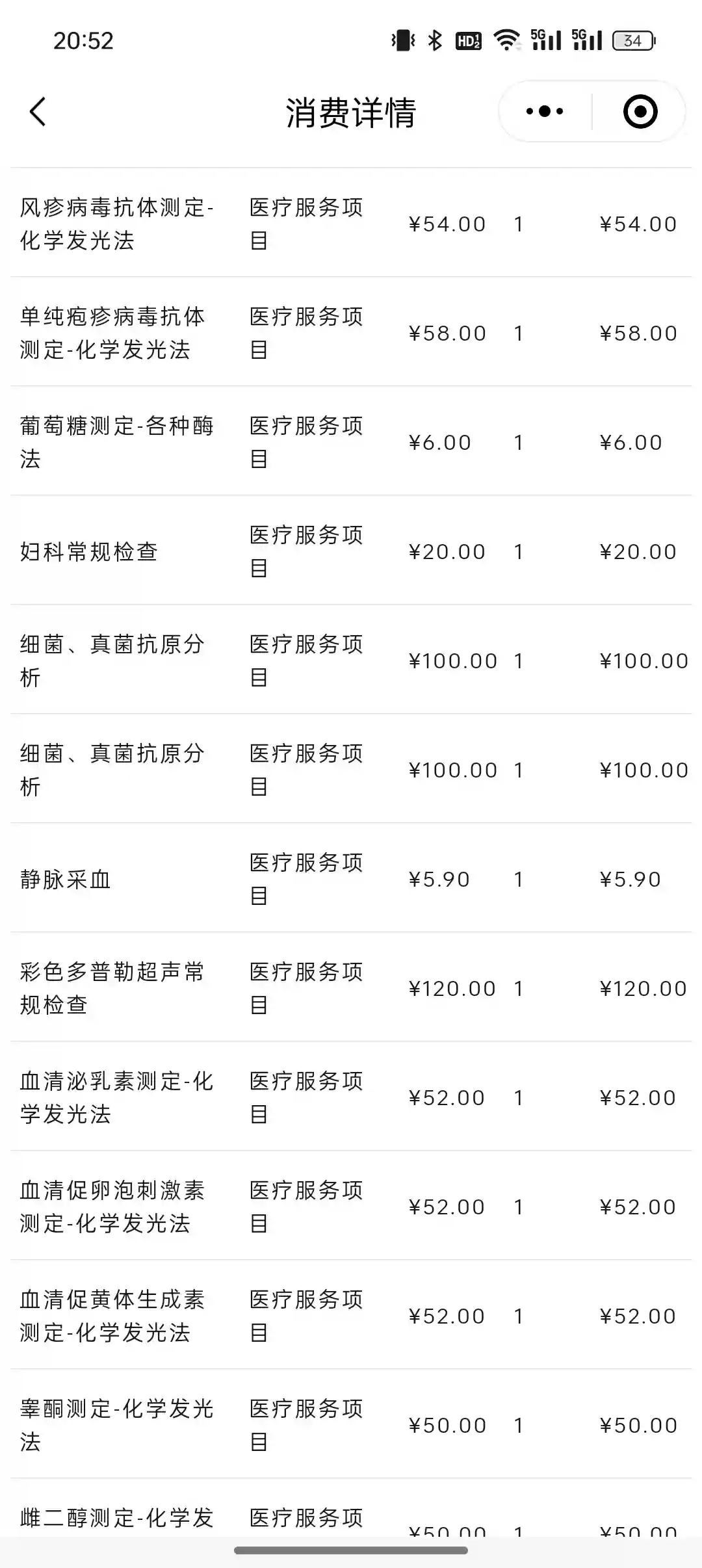Tap the 消费详情 page title
Screen dimensions: 702x1568
point(351,112)
